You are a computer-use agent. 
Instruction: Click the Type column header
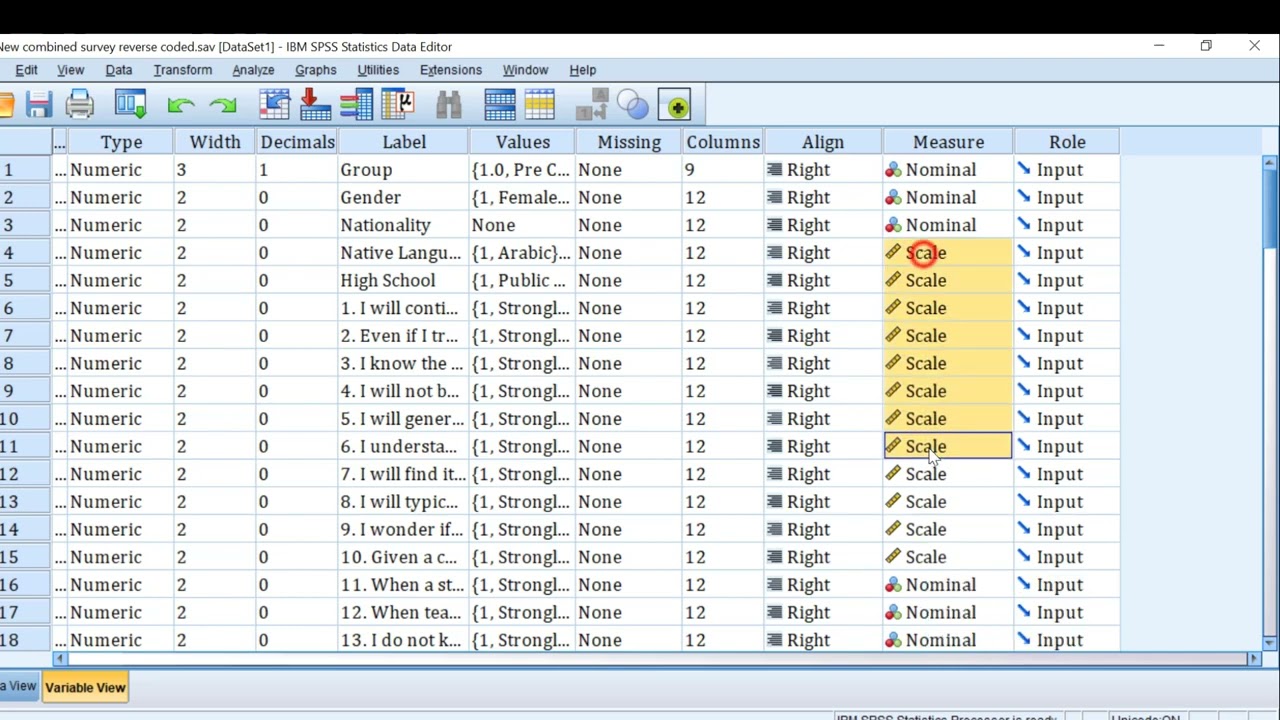(x=121, y=142)
